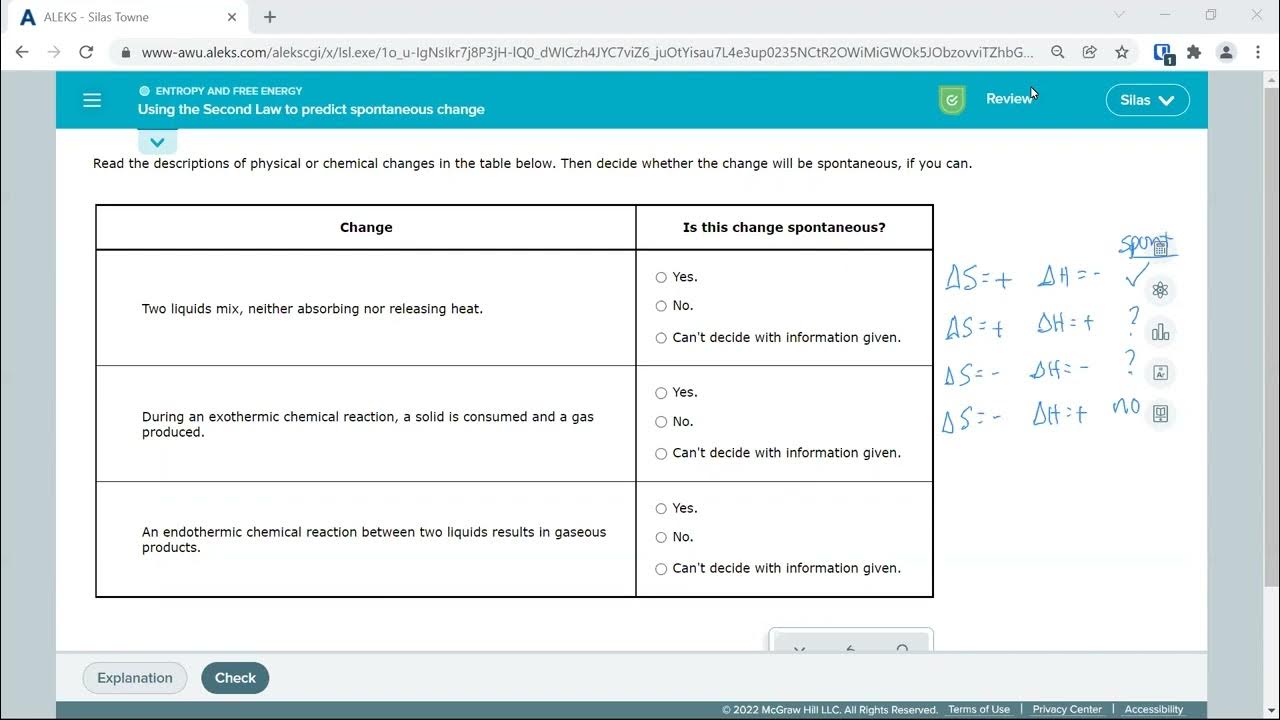Select No for two liquids mixing
Image resolution: width=1280 pixels, height=720 pixels.
click(661, 306)
